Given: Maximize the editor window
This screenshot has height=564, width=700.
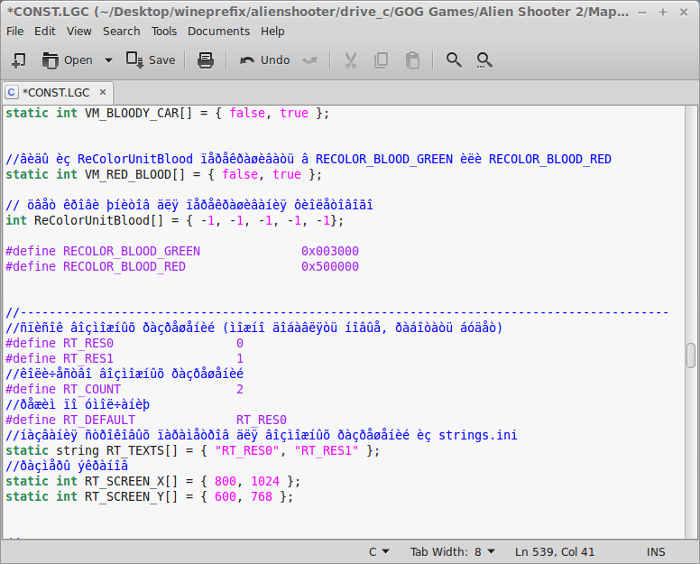Looking at the screenshot, I should coord(663,12).
